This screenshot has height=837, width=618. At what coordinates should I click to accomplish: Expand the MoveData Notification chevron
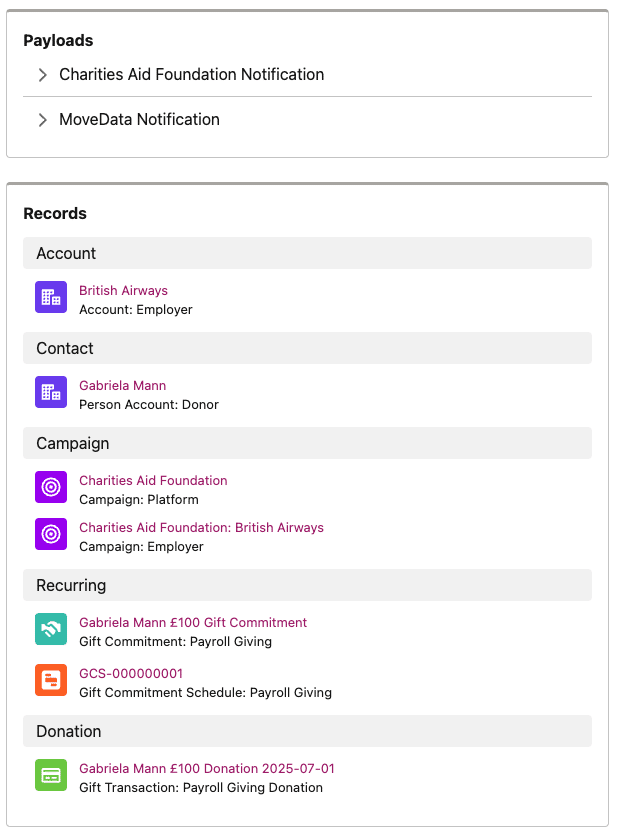click(x=43, y=120)
